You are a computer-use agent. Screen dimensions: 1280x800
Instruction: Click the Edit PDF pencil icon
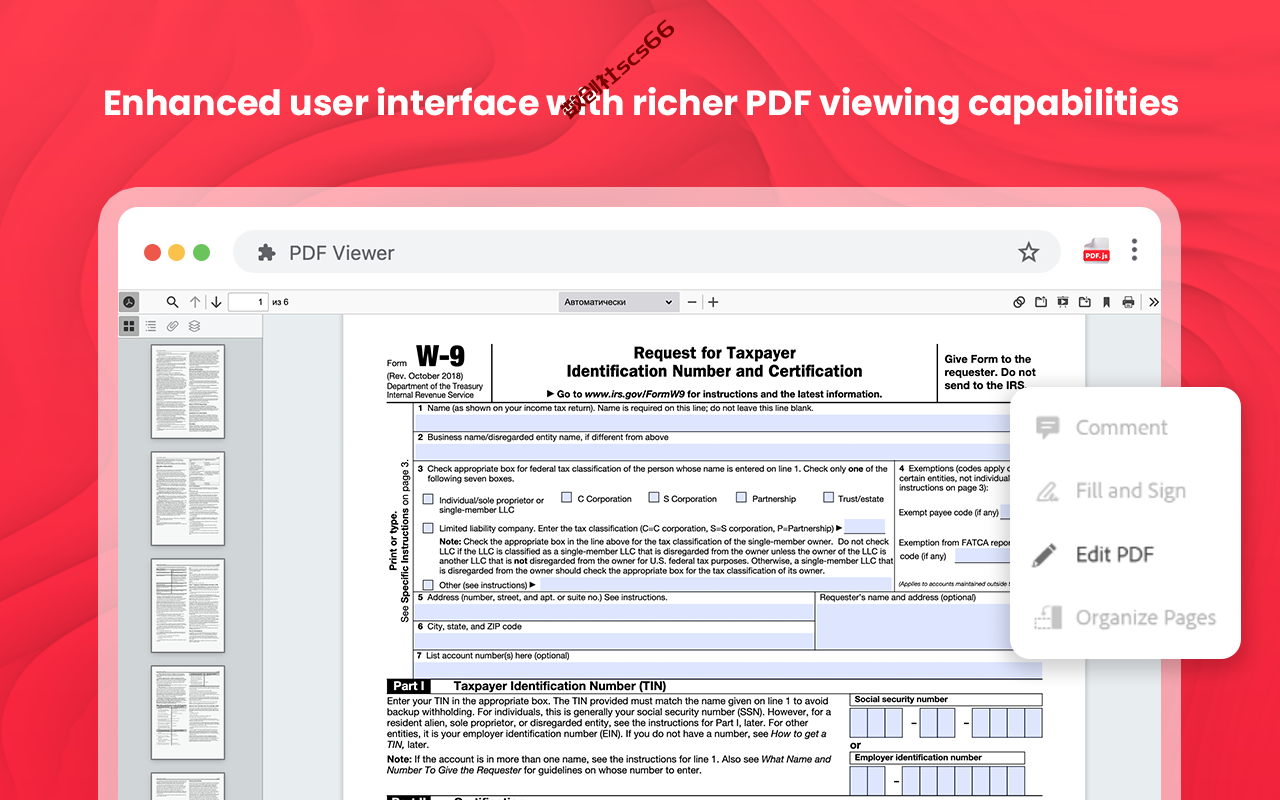[x=1044, y=555]
